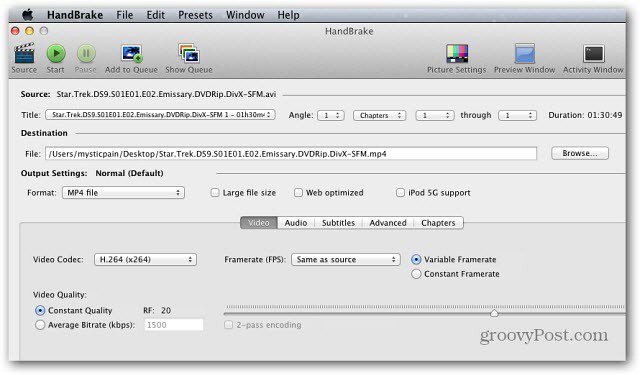This screenshot has height=375, width=640.
Task: Open the File menu
Action: (124, 15)
